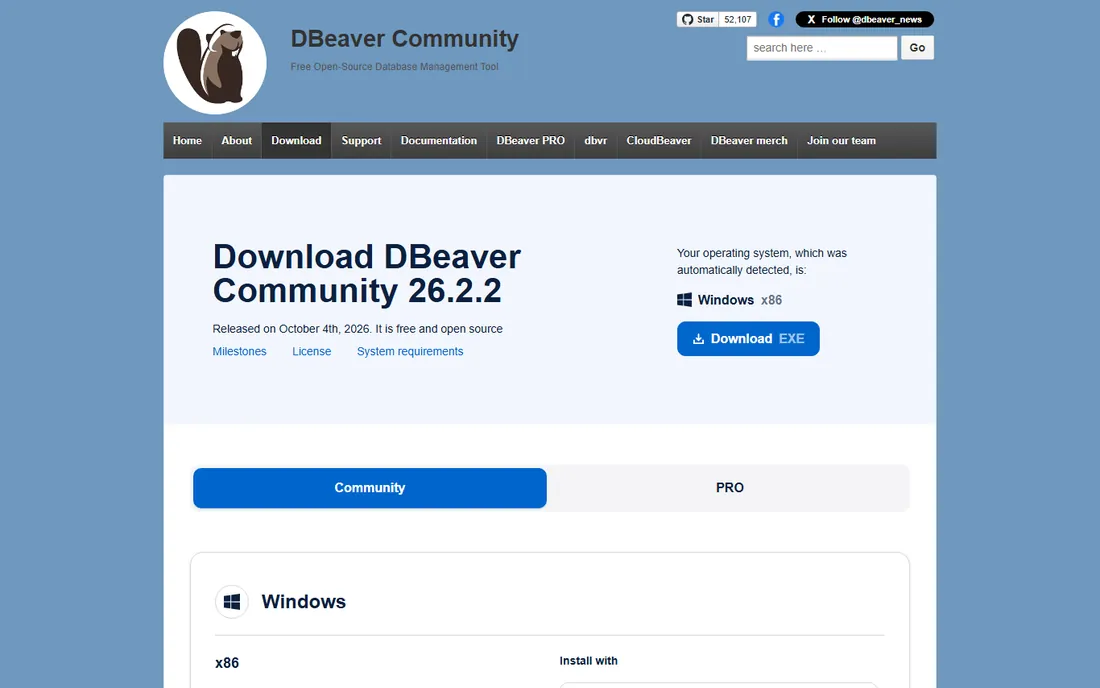Click the x86 row label
The height and width of the screenshot is (688, 1100).
(227, 663)
